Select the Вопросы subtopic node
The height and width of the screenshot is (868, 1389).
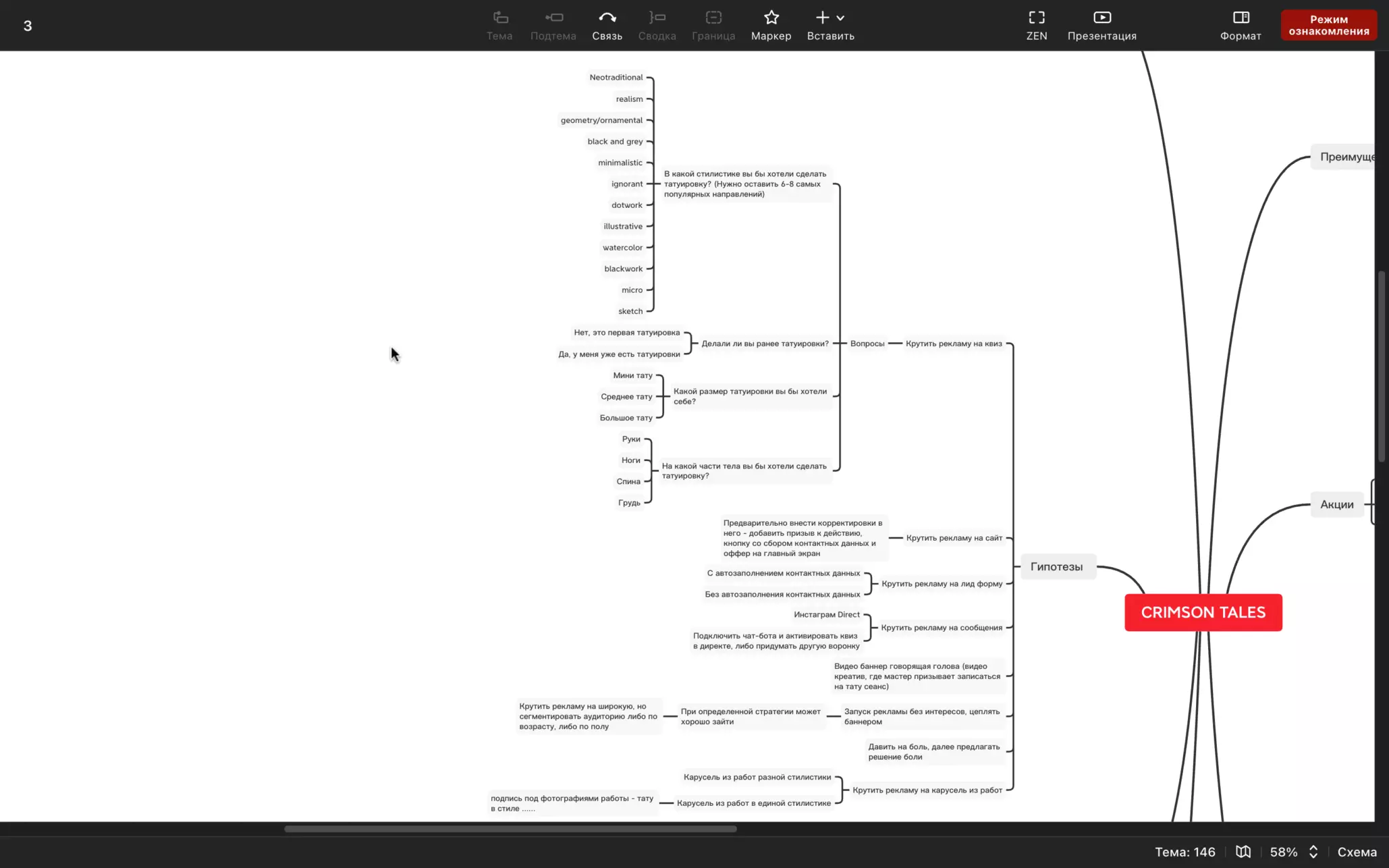pos(867,344)
